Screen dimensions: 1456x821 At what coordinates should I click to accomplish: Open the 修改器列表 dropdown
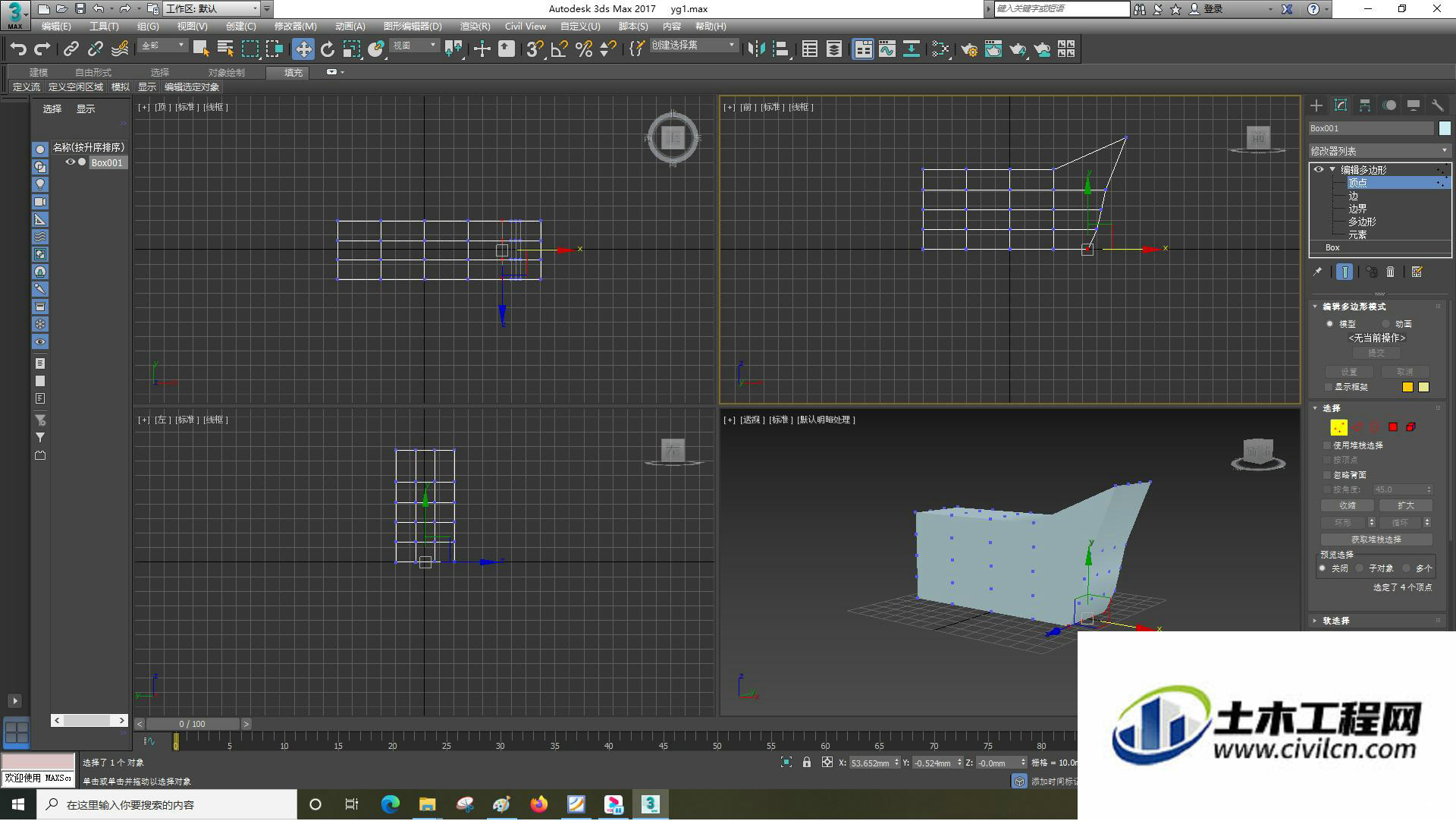1379,151
